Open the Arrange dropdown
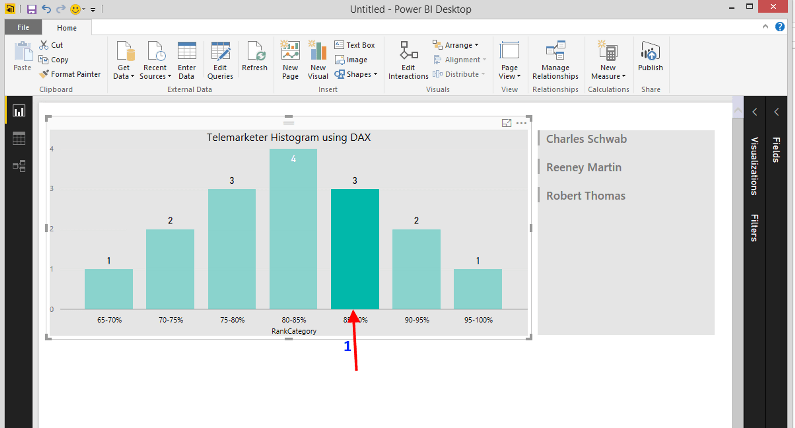Image resolution: width=795 pixels, height=428 pixels. click(x=455, y=45)
